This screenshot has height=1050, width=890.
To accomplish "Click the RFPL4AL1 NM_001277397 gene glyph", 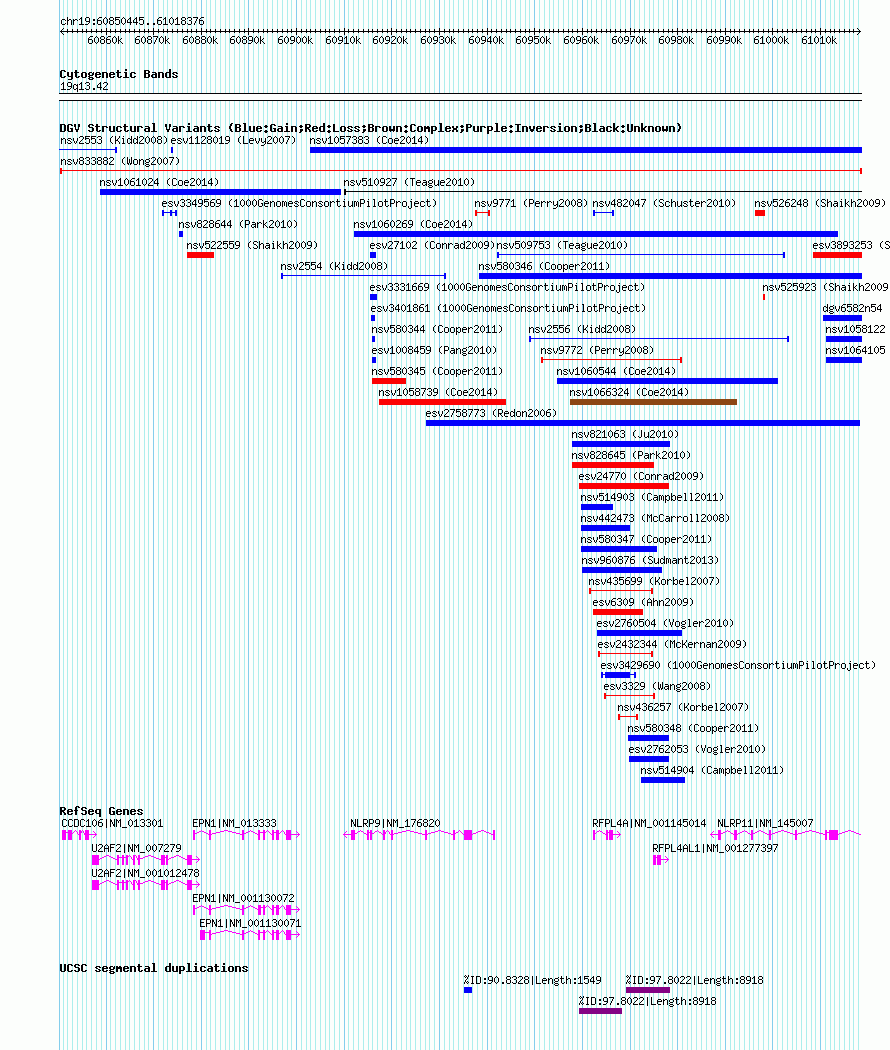I will (x=660, y=859).
